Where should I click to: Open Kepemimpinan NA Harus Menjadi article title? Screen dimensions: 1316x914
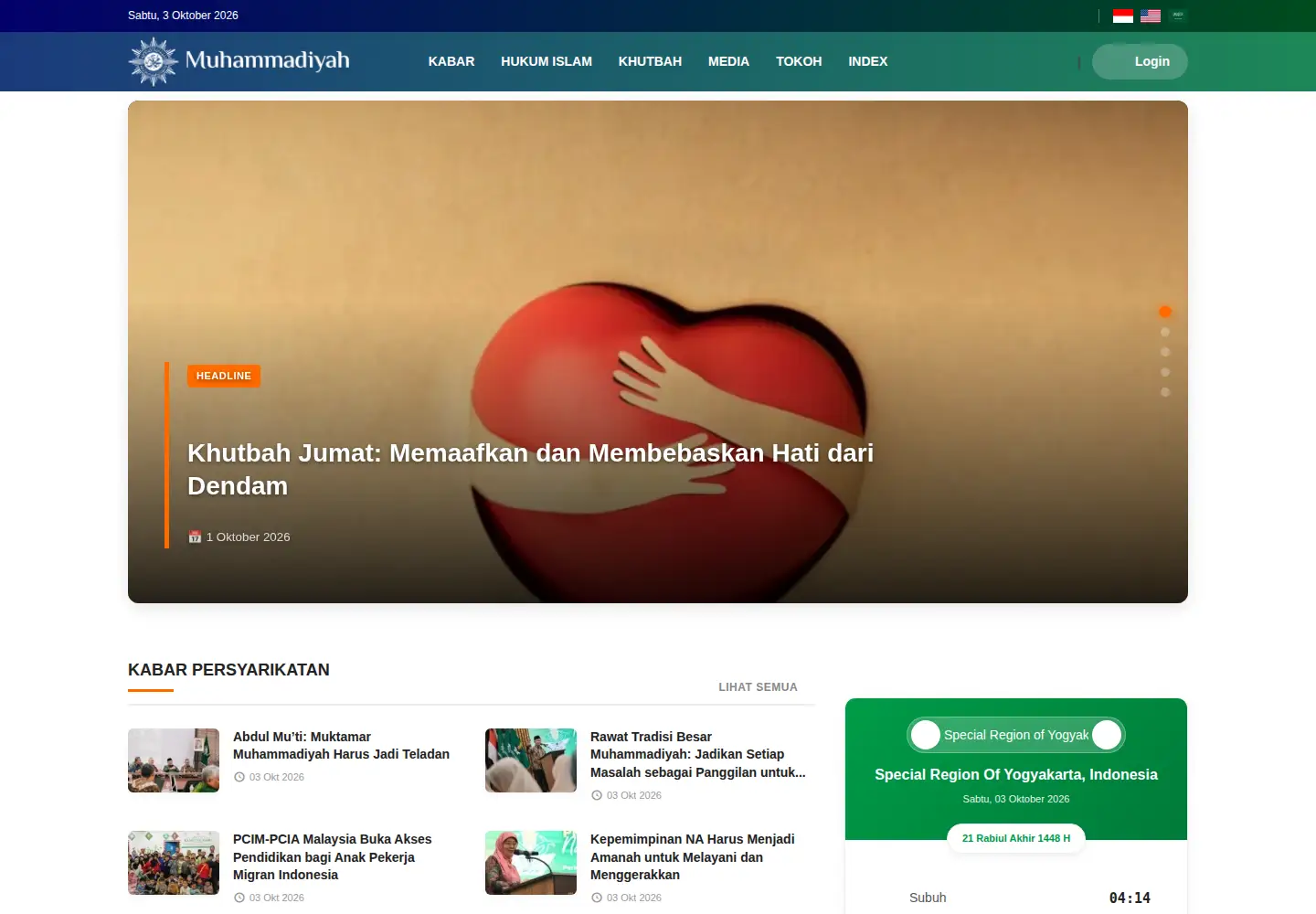[692, 856]
